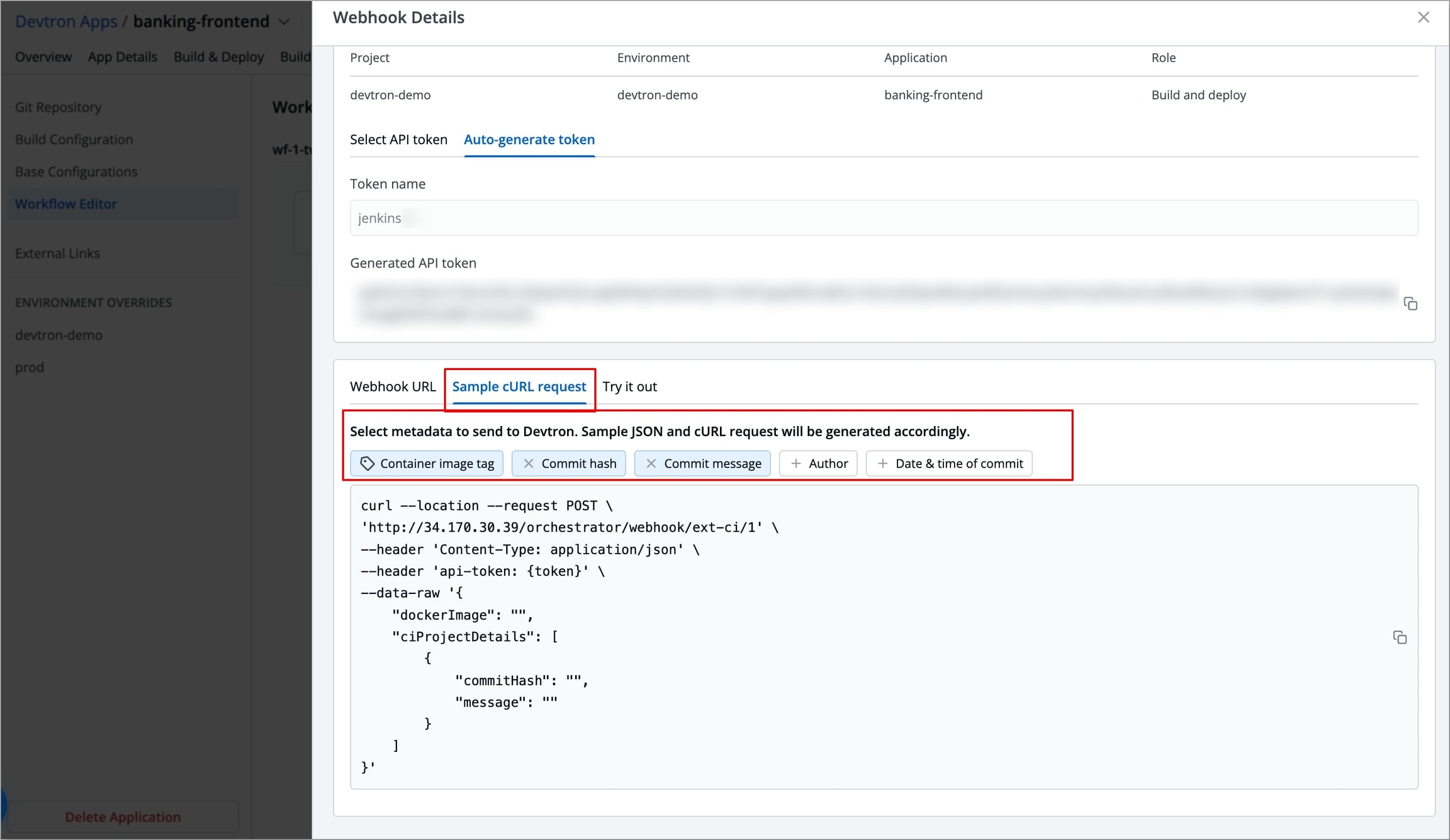1450x840 pixels.
Task: Click the Delete Application button
Action: (123, 817)
